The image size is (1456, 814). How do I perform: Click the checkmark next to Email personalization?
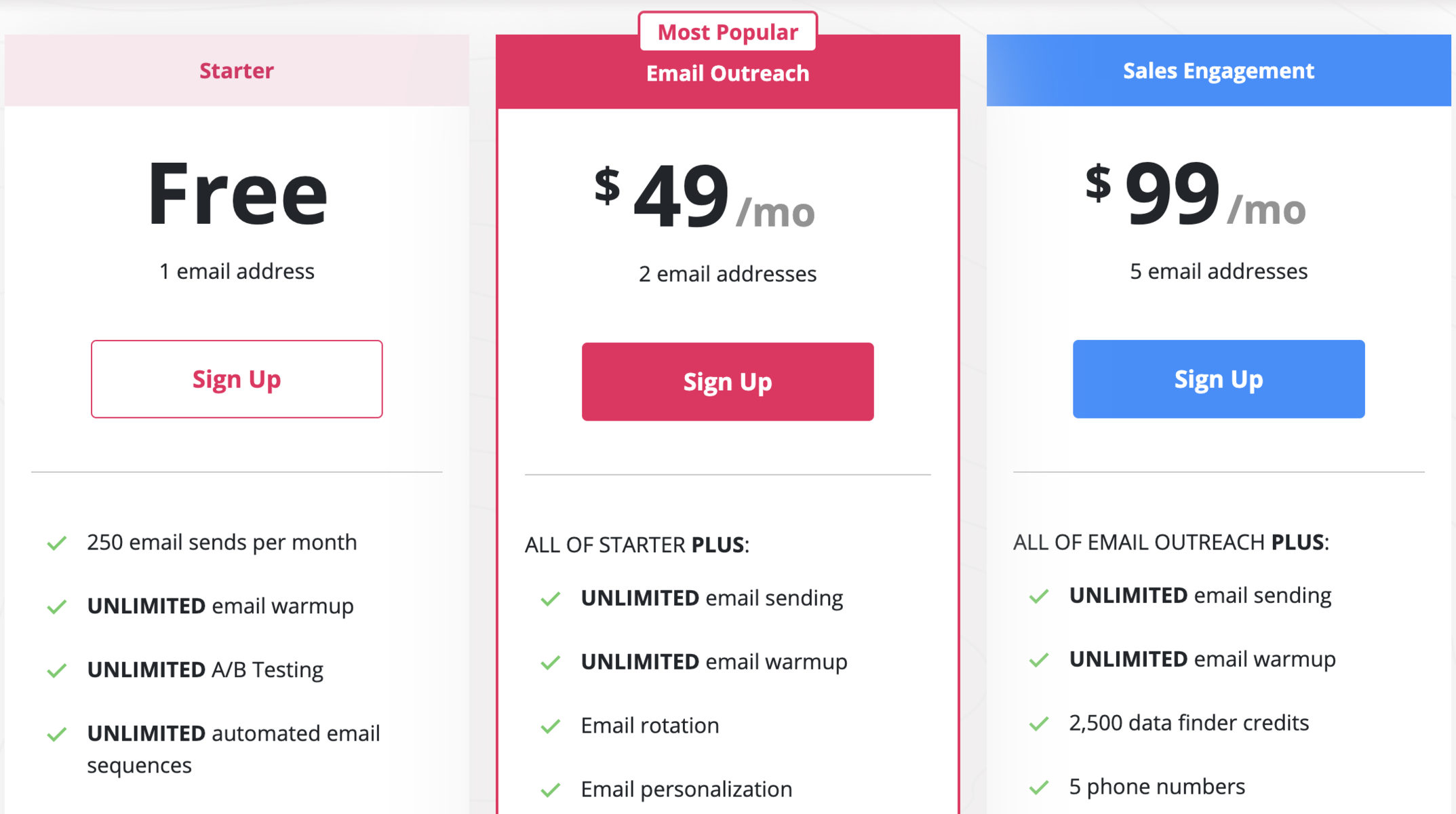click(551, 790)
